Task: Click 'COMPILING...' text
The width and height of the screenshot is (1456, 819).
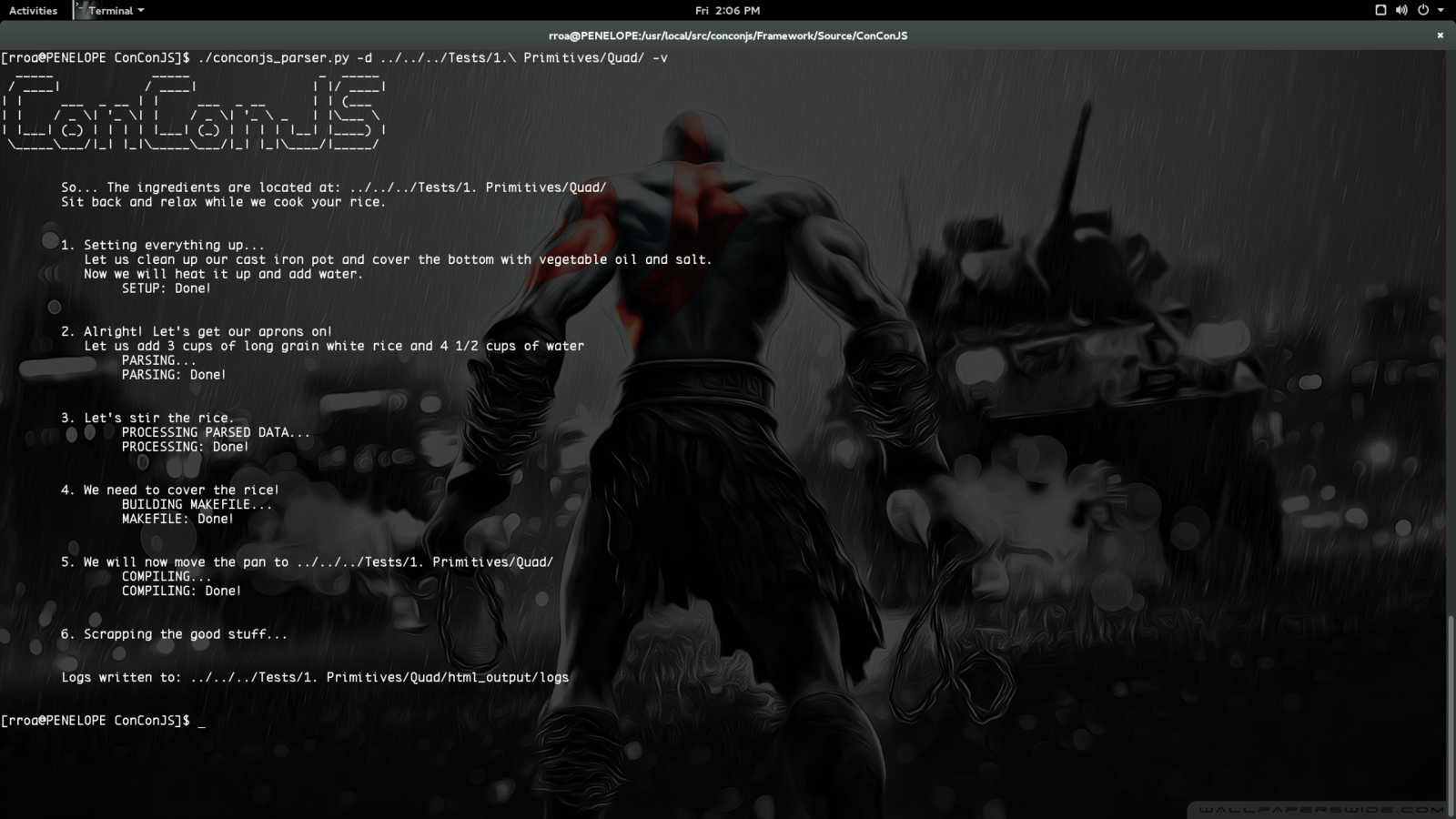Action: pyautogui.click(x=167, y=576)
